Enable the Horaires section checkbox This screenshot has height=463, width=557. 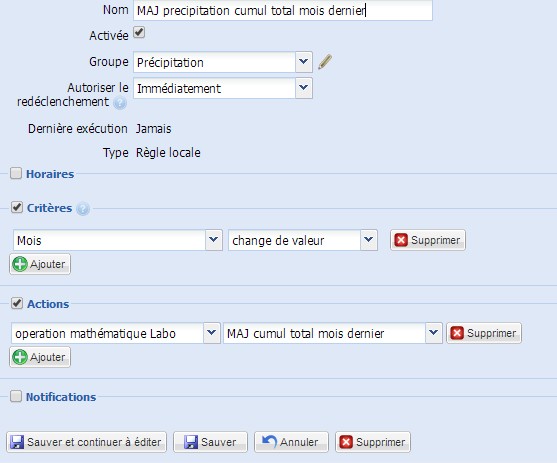coord(16,173)
